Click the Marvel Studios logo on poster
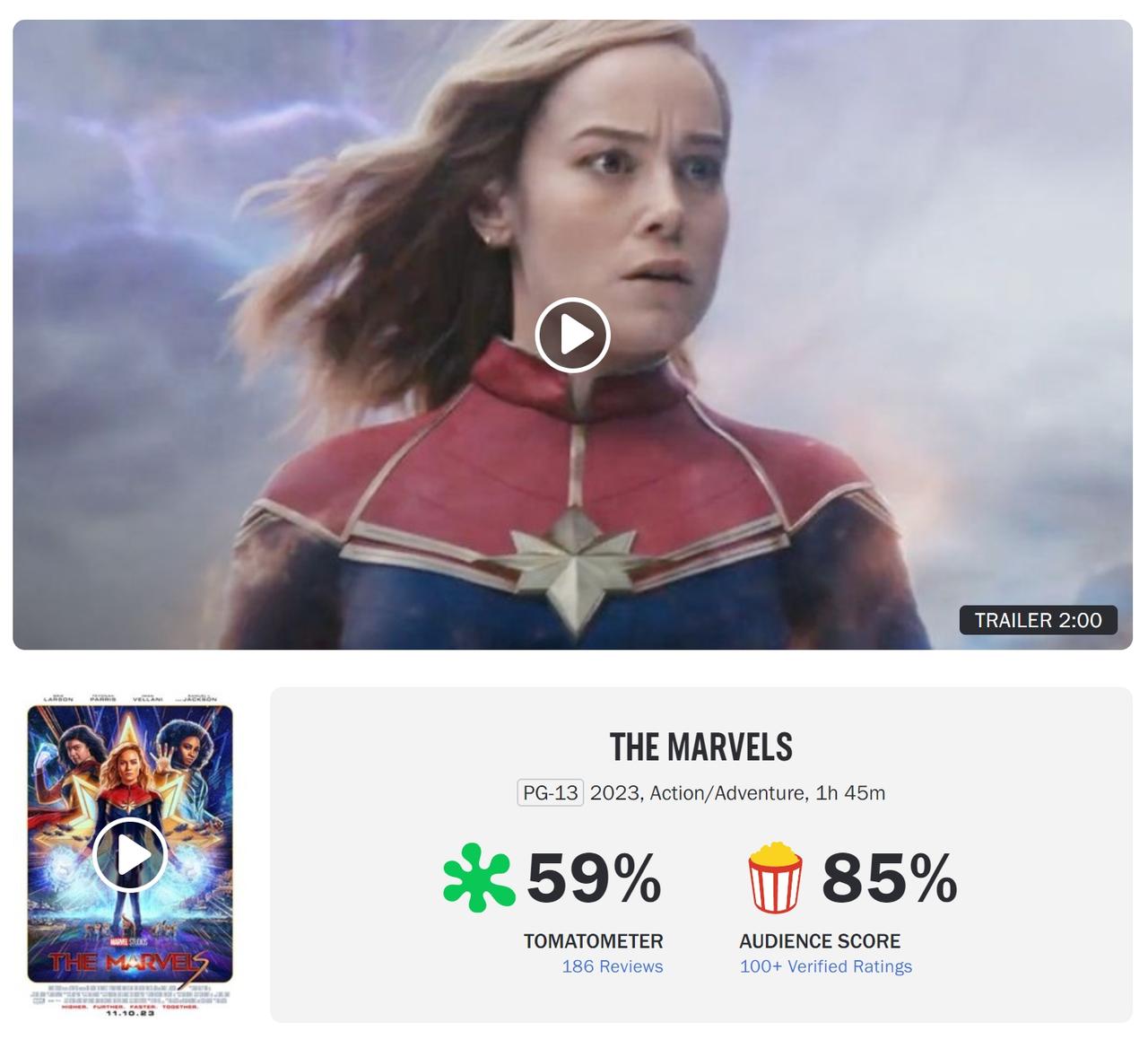 pyautogui.click(x=129, y=941)
